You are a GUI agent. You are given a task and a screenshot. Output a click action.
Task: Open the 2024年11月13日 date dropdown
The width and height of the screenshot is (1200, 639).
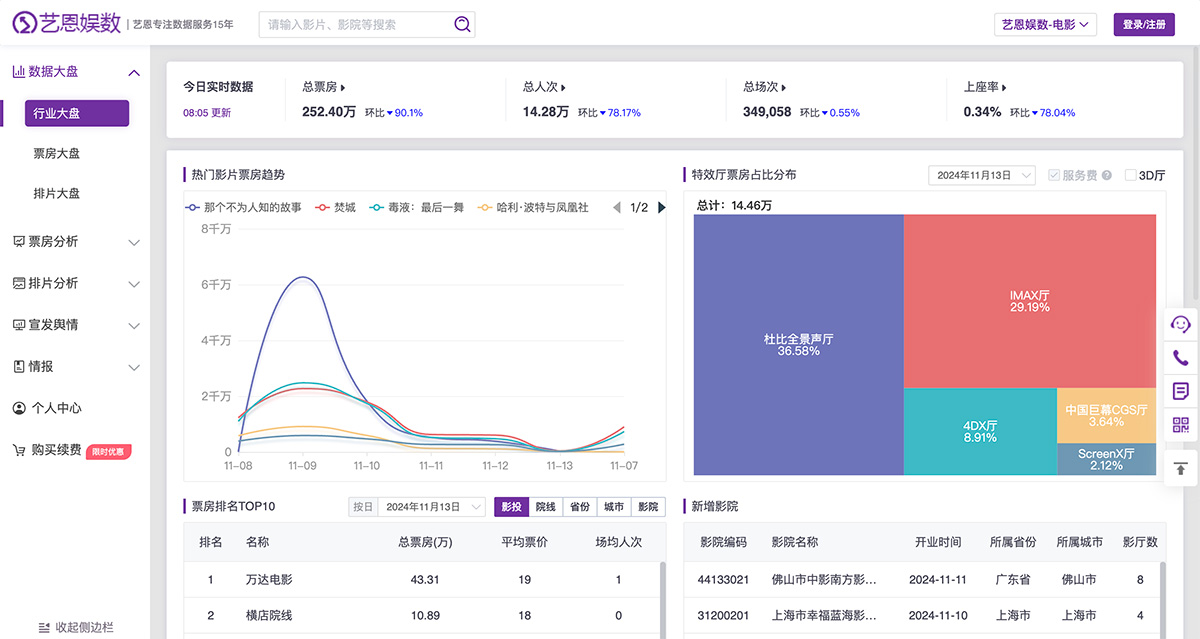980,174
